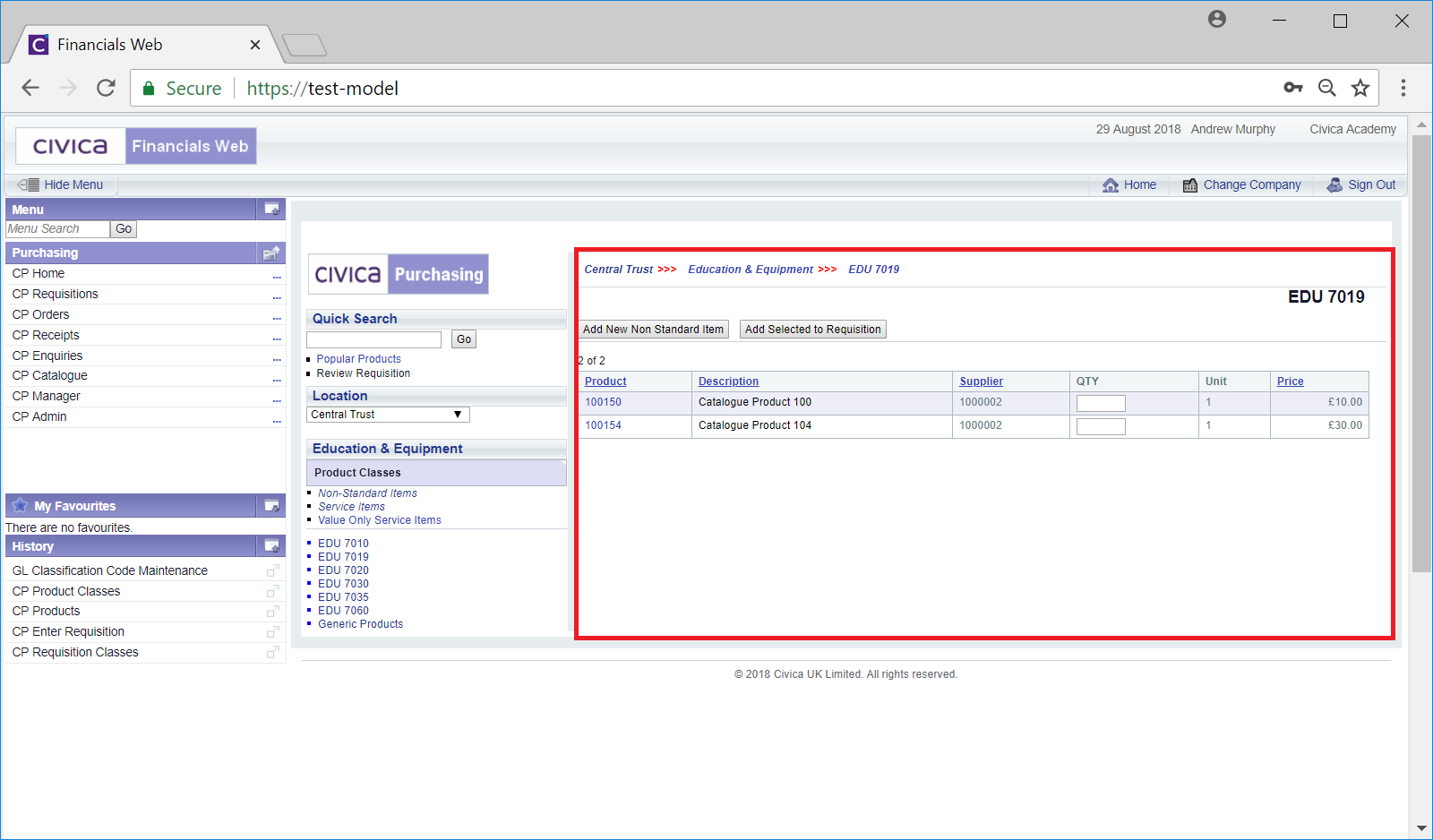Image resolution: width=1433 pixels, height=840 pixels.
Task: Click the zoom magnifier icon in address bar
Action: [x=1327, y=88]
